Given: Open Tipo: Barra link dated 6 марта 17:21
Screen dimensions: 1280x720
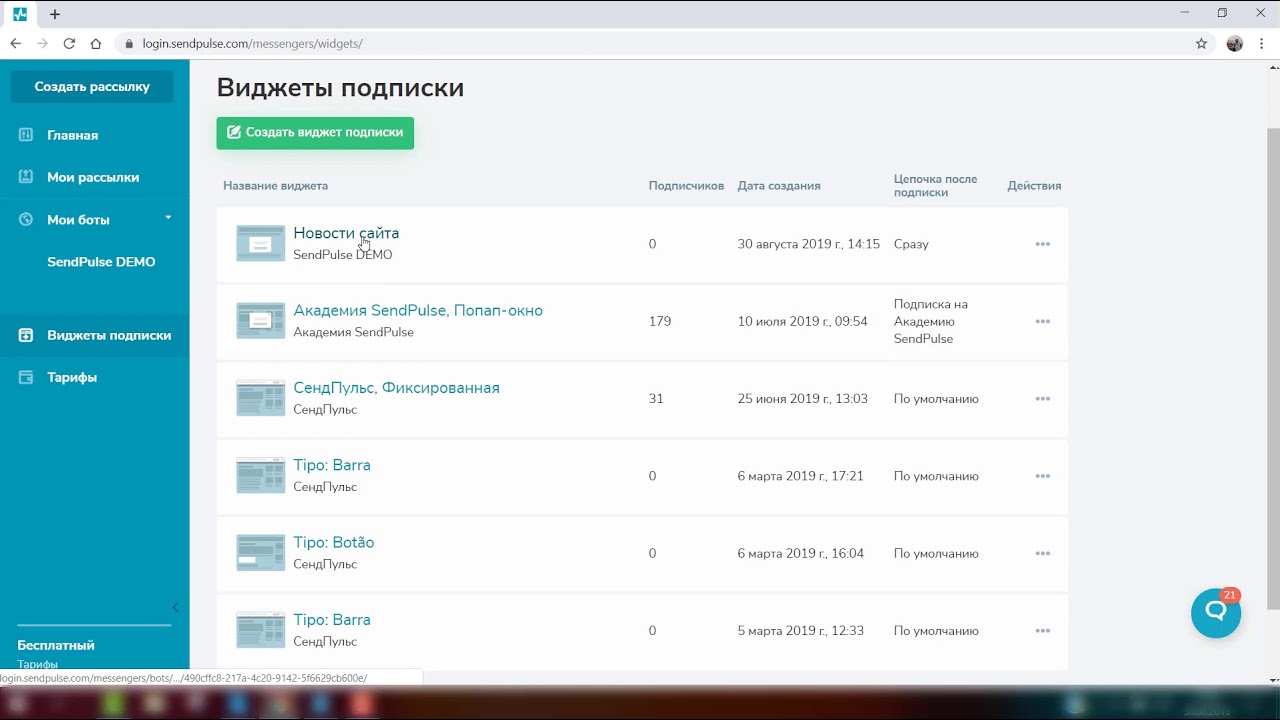Looking at the screenshot, I should pos(332,465).
